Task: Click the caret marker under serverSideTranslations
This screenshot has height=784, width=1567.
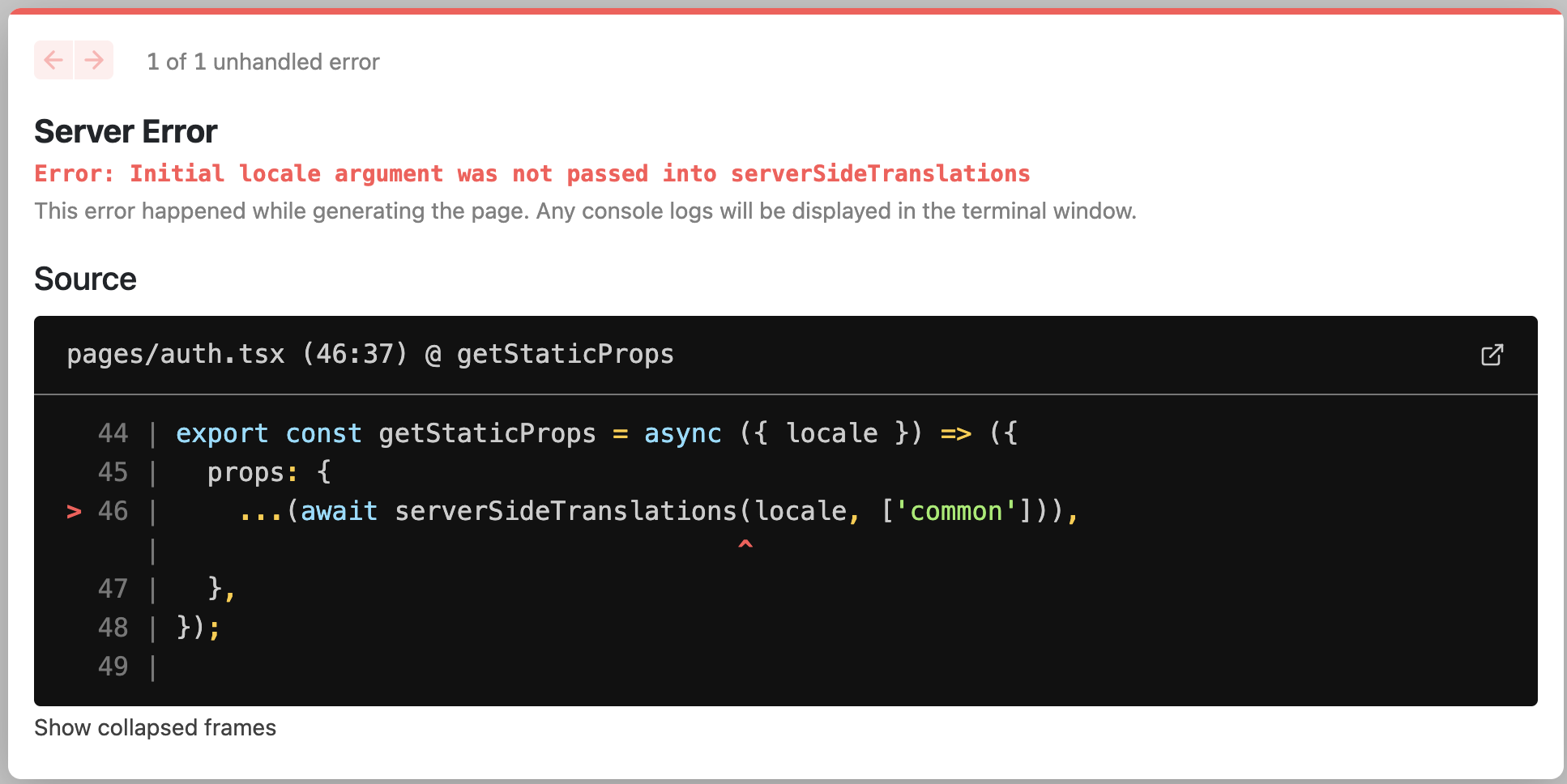Action: [745, 545]
